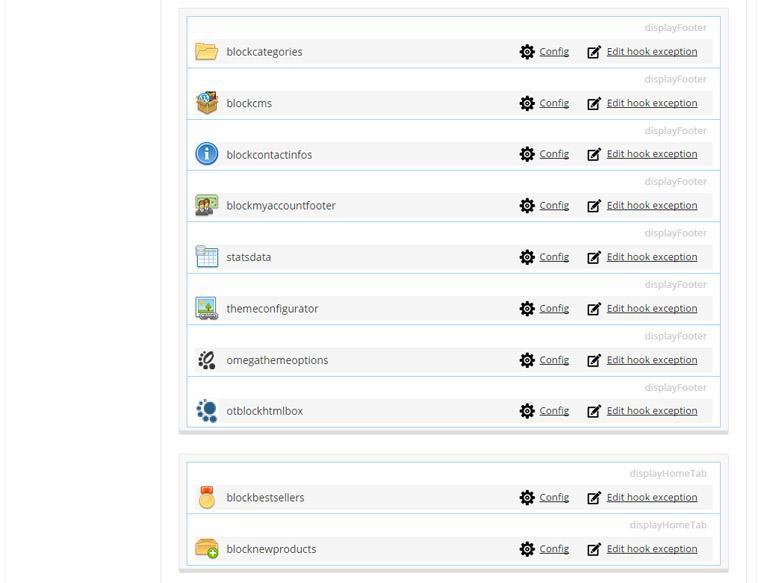The height and width of the screenshot is (583, 764).
Task: Edit hook exception for statsdata
Action: (652, 257)
